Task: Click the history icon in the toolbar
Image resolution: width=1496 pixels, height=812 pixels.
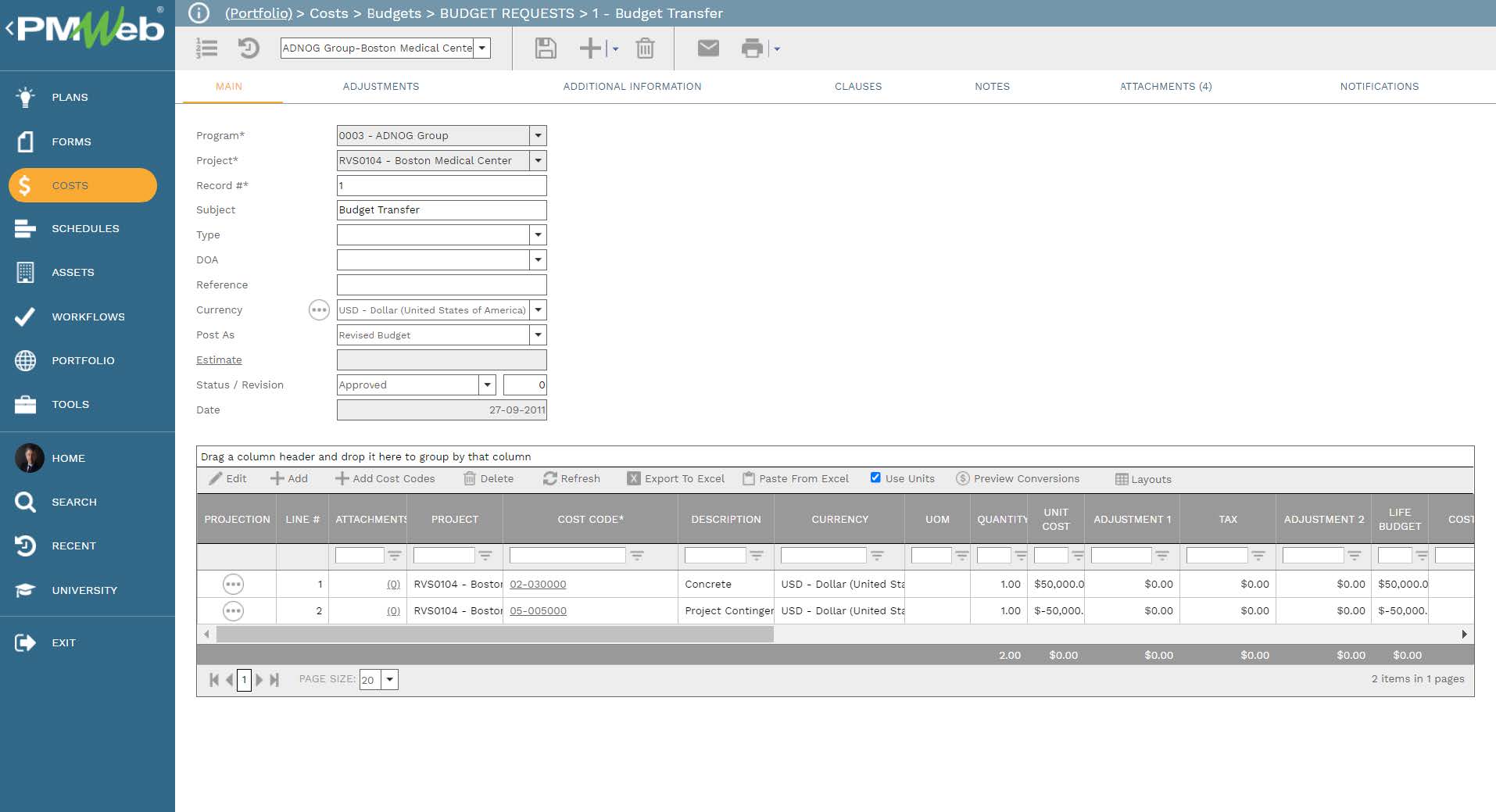Action: tap(249, 48)
